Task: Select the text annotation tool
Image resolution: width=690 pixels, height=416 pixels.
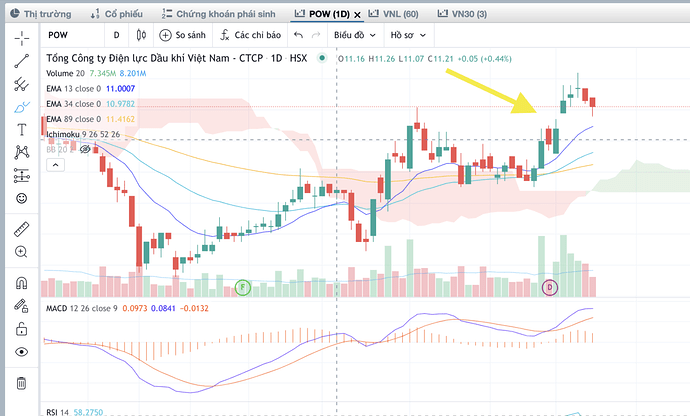Action: (x=22, y=129)
